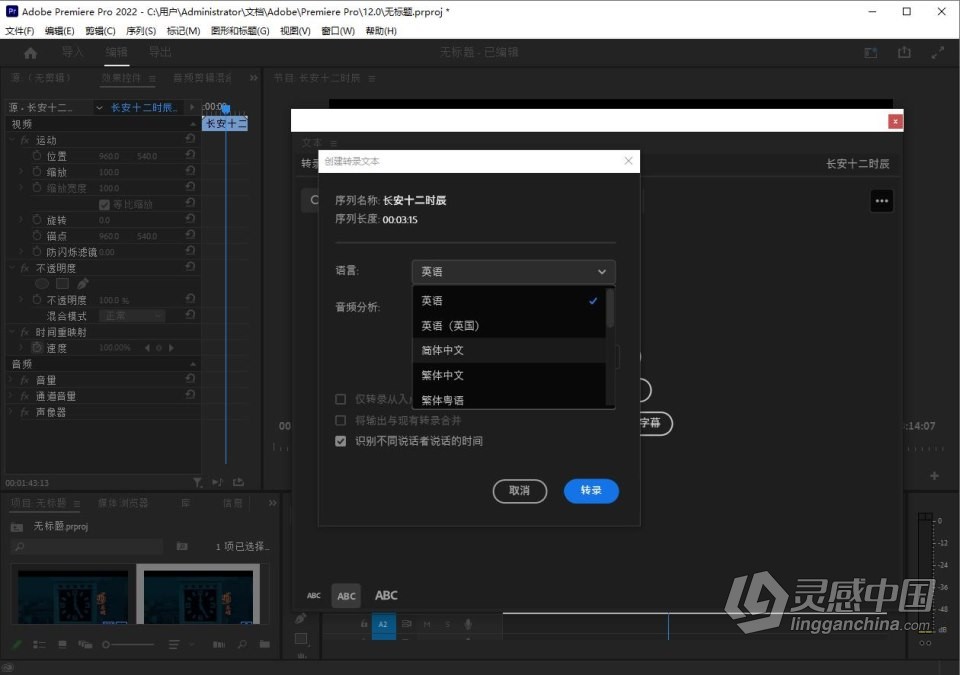Click the red x close button

coord(895,121)
